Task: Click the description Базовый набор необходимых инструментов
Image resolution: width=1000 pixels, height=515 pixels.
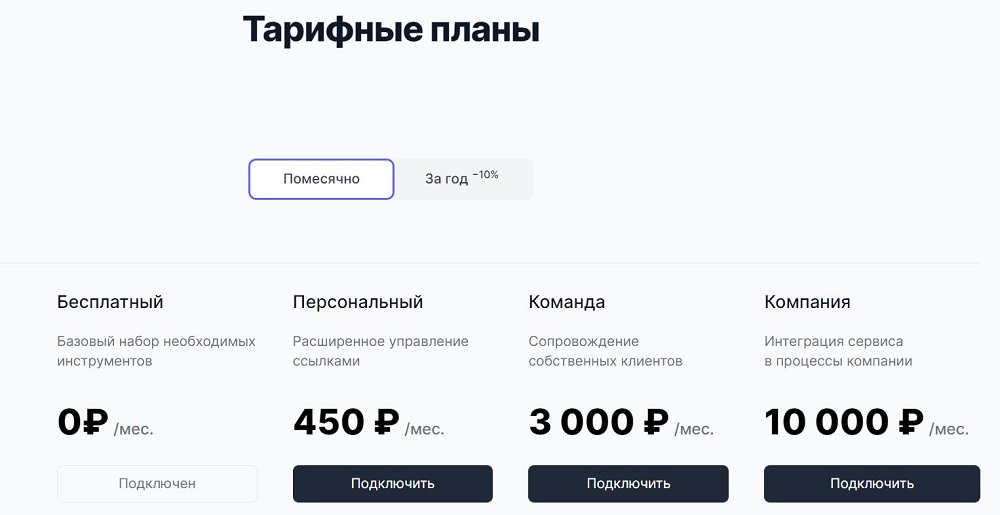Action: 156,351
